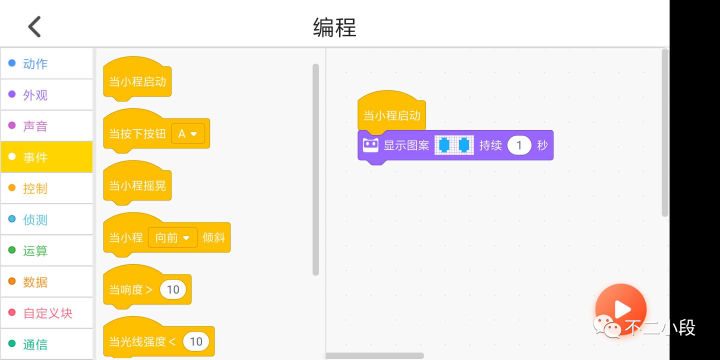This screenshot has width=720, height=360.
Task: Select the 运算 category
Action: [x=46, y=251]
